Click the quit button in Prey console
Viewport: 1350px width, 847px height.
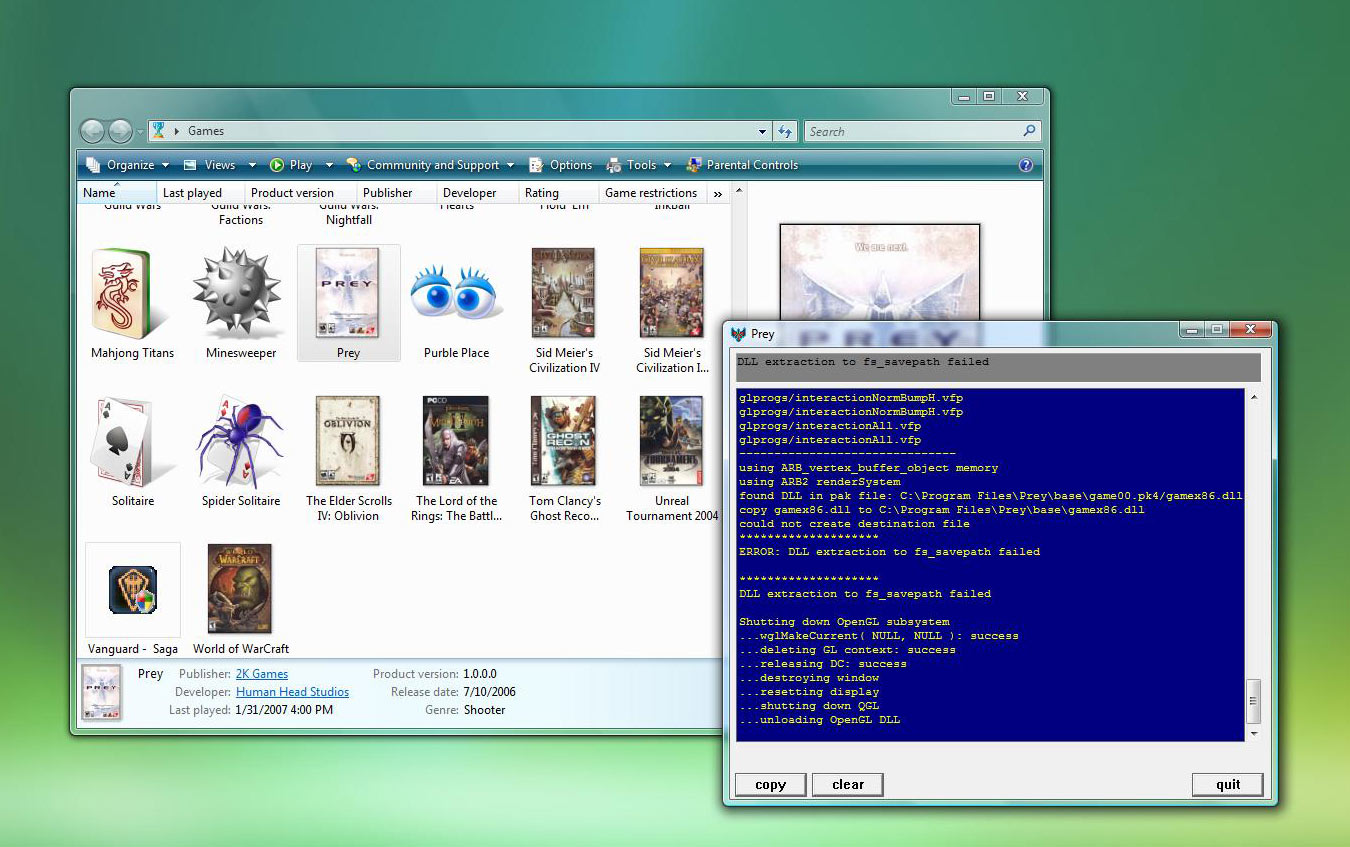pyautogui.click(x=1228, y=785)
